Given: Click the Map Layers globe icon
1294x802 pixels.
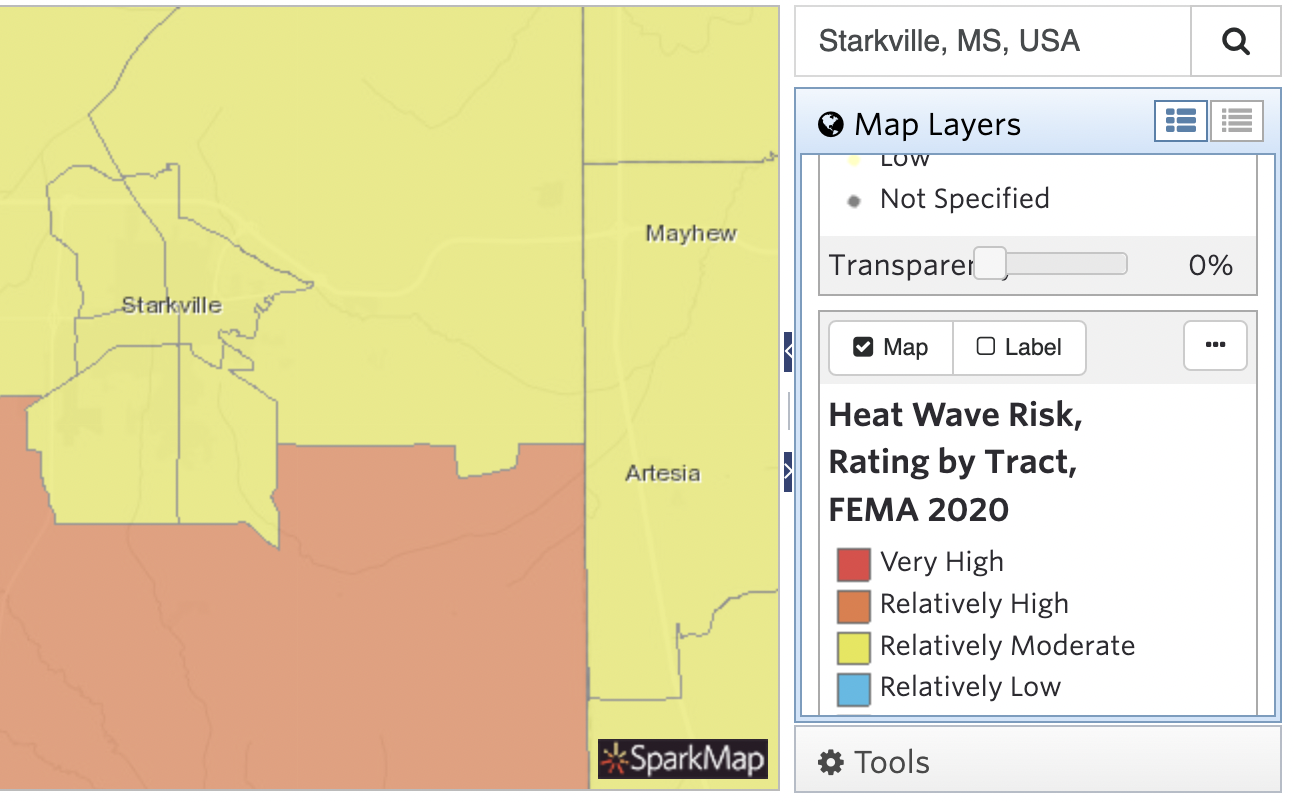Looking at the screenshot, I should [830, 124].
